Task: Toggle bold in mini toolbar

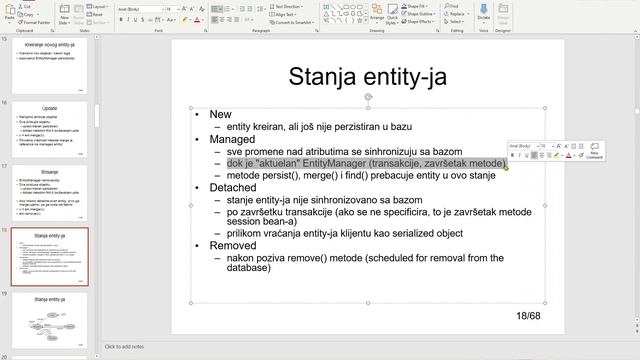Action: pyautogui.click(x=512, y=155)
